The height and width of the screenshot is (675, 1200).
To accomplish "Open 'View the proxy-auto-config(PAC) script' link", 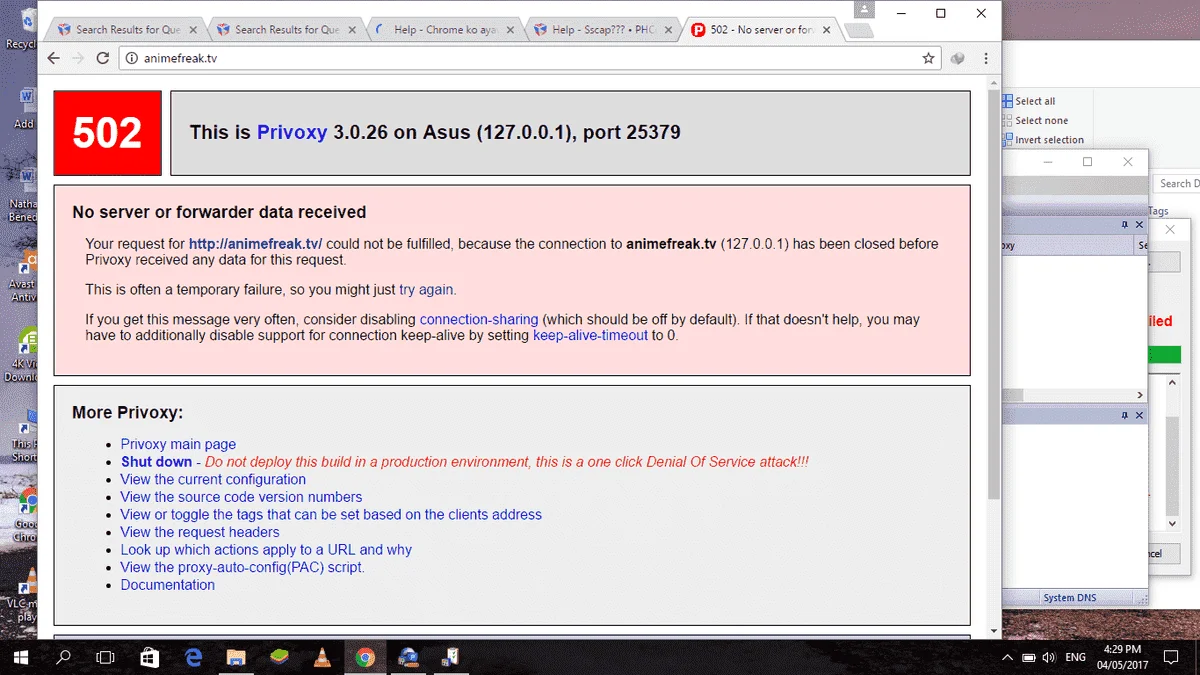I will coord(242,567).
